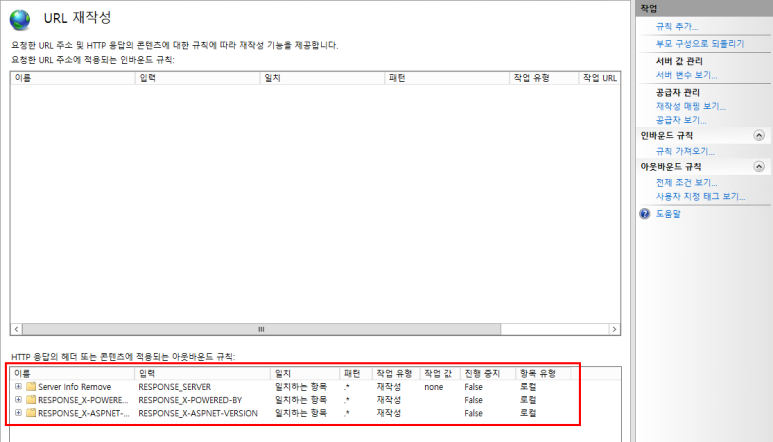
Task: Click the URL Rewrite globe icon
Action: pos(20,20)
